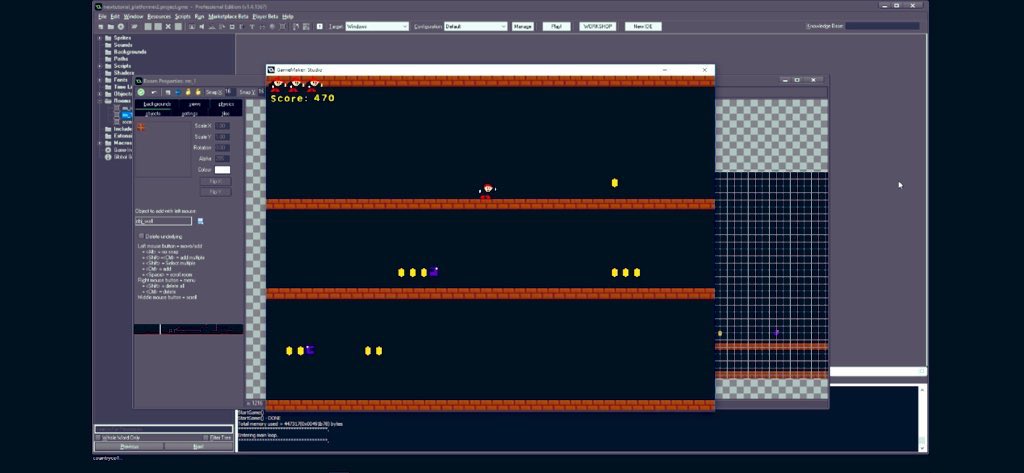Expand the Scripts folder in resource tree
Screen dimensions: 1024x473
coord(100,66)
